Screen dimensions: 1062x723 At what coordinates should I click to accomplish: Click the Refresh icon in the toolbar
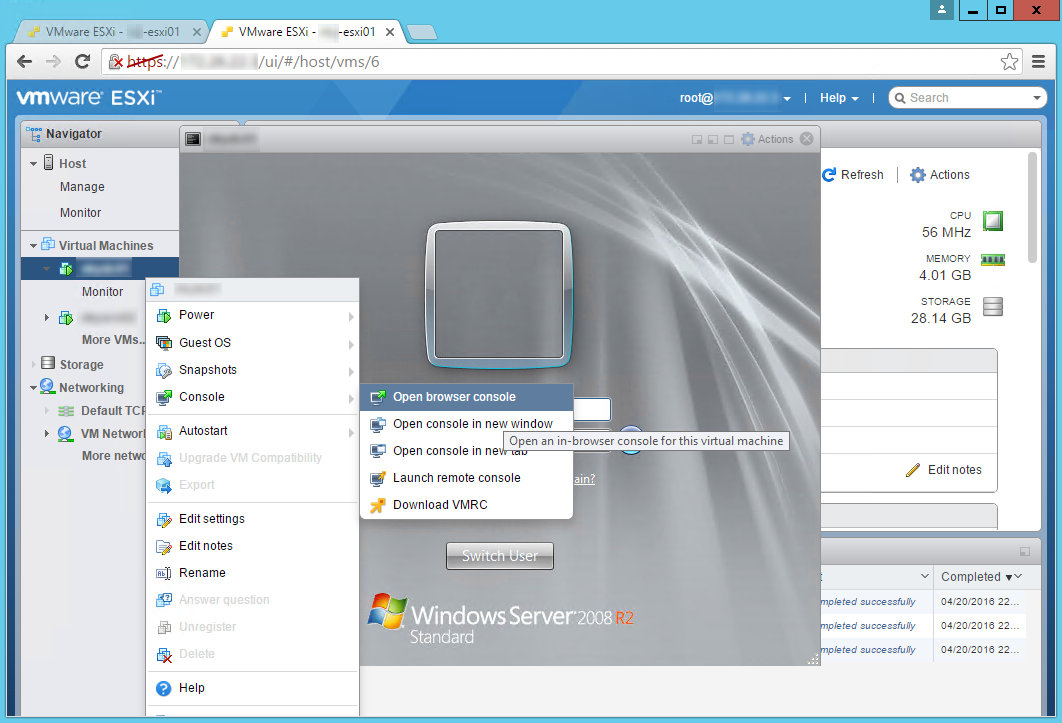click(x=829, y=175)
